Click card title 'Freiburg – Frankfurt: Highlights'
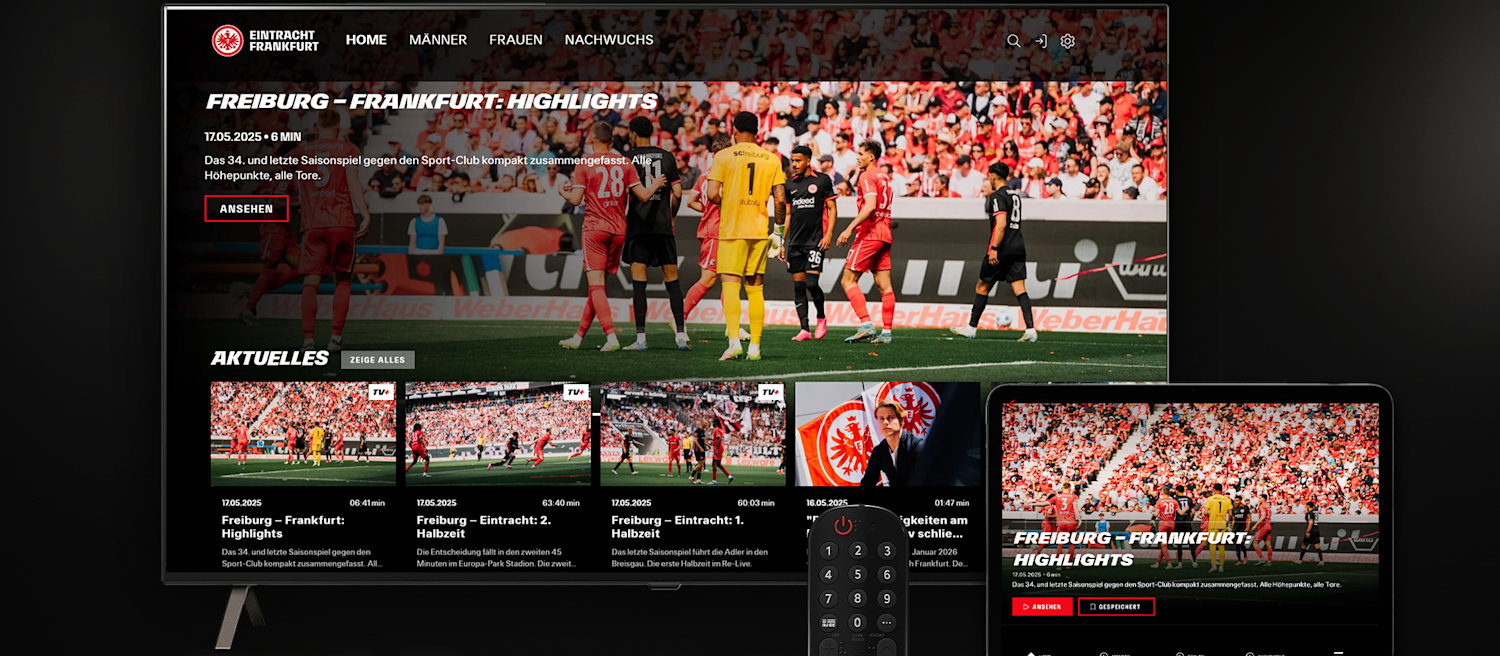Viewport: 1500px width, 656px height. coord(283,527)
